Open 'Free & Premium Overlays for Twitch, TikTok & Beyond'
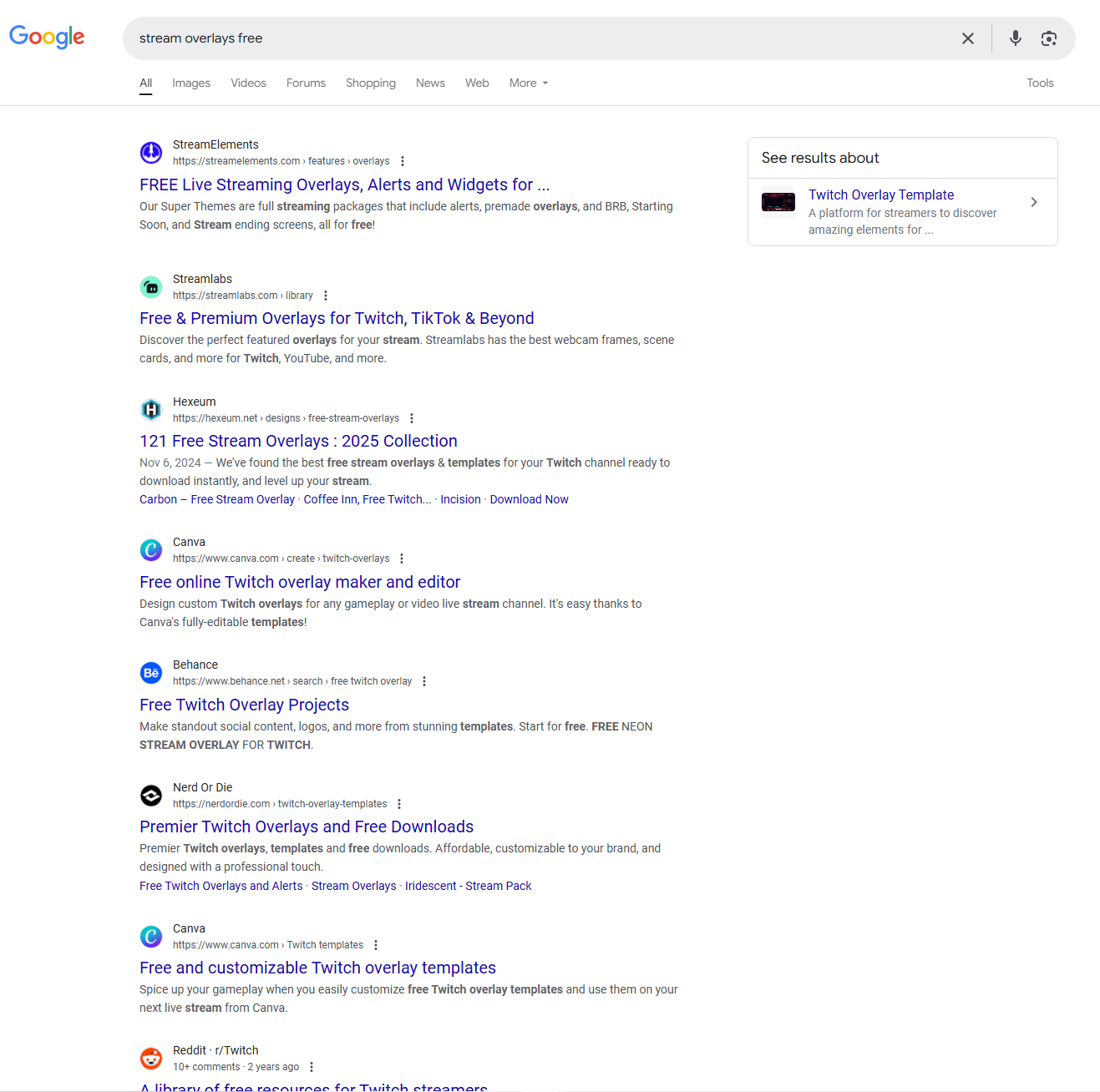This screenshot has width=1100, height=1092. point(337,318)
